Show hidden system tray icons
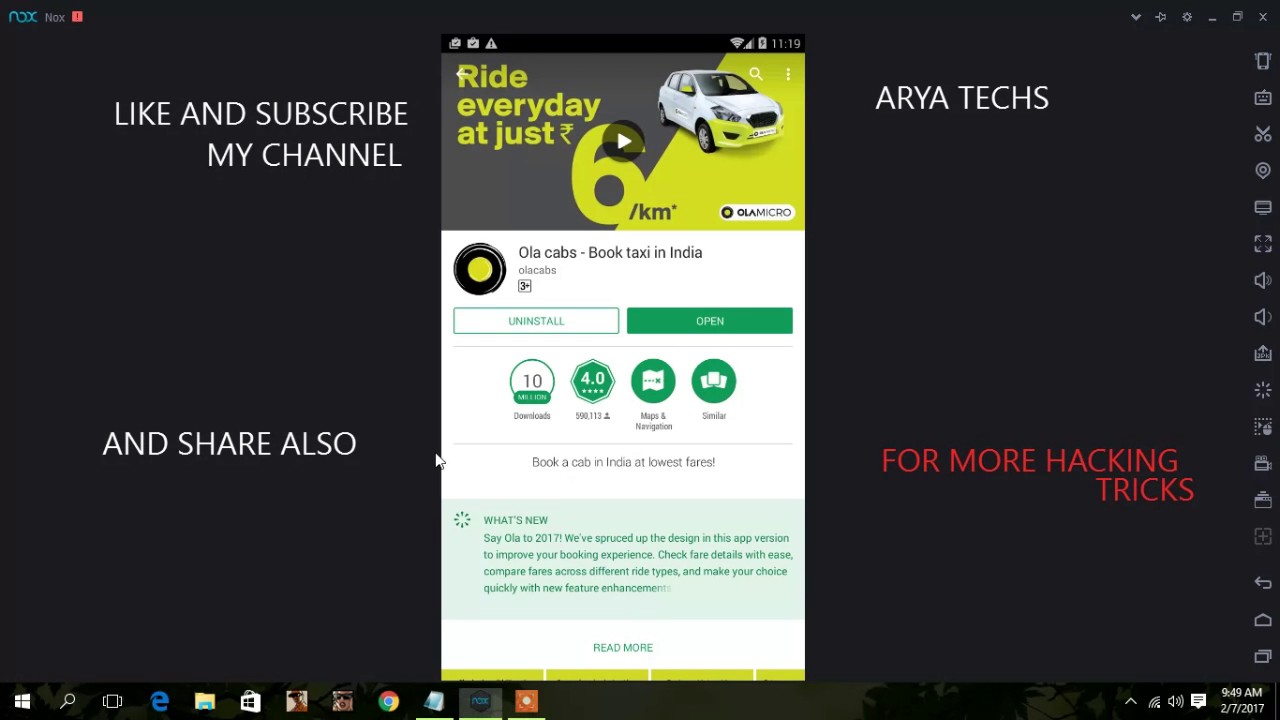The image size is (1280, 720). tap(1131, 702)
